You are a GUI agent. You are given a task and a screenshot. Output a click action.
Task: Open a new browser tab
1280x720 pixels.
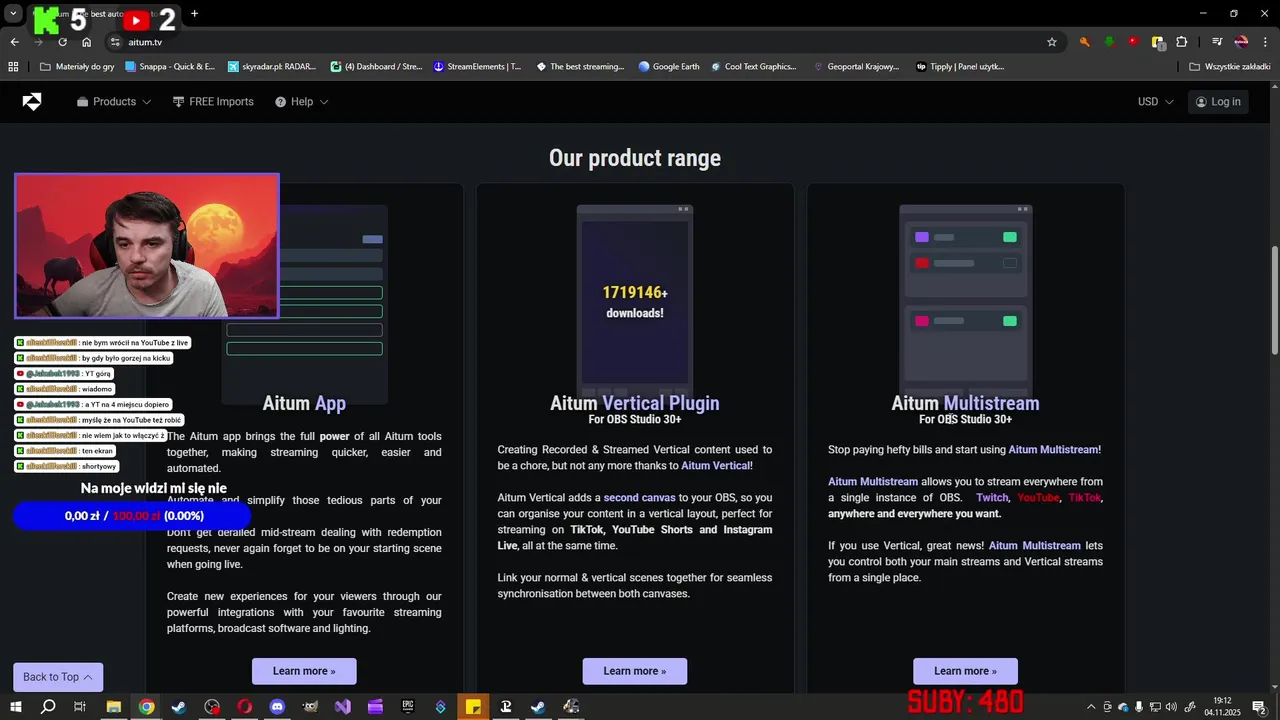[x=194, y=13]
